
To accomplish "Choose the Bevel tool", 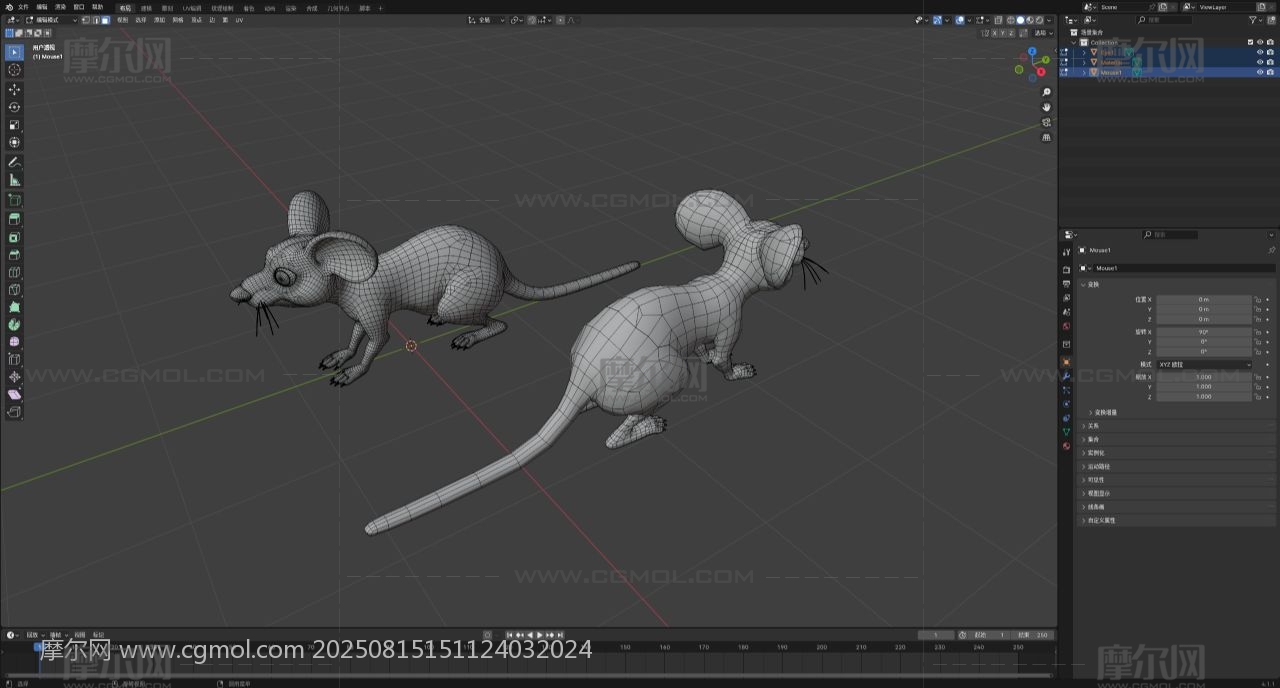I will (14, 255).
